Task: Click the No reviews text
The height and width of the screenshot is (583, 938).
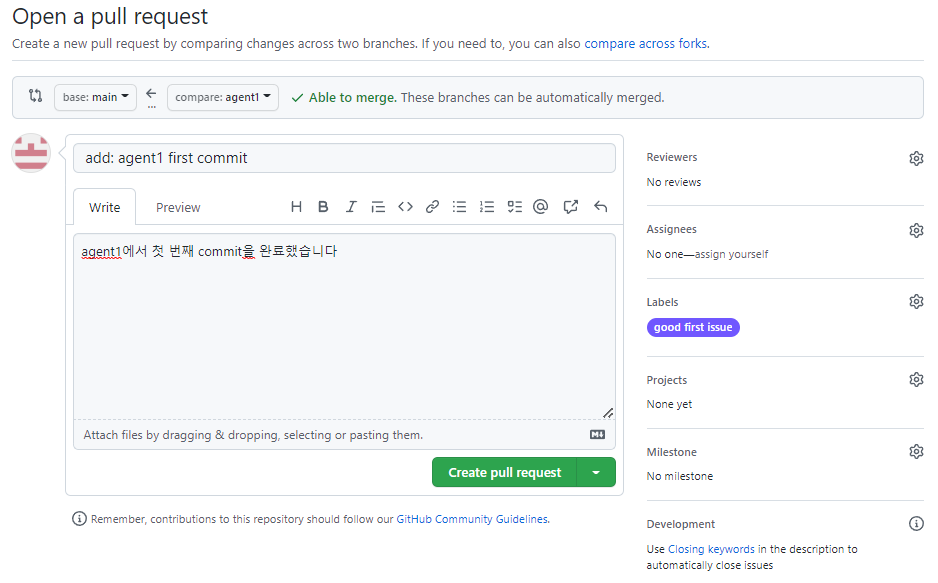Action: pyautogui.click(x=674, y=182)
